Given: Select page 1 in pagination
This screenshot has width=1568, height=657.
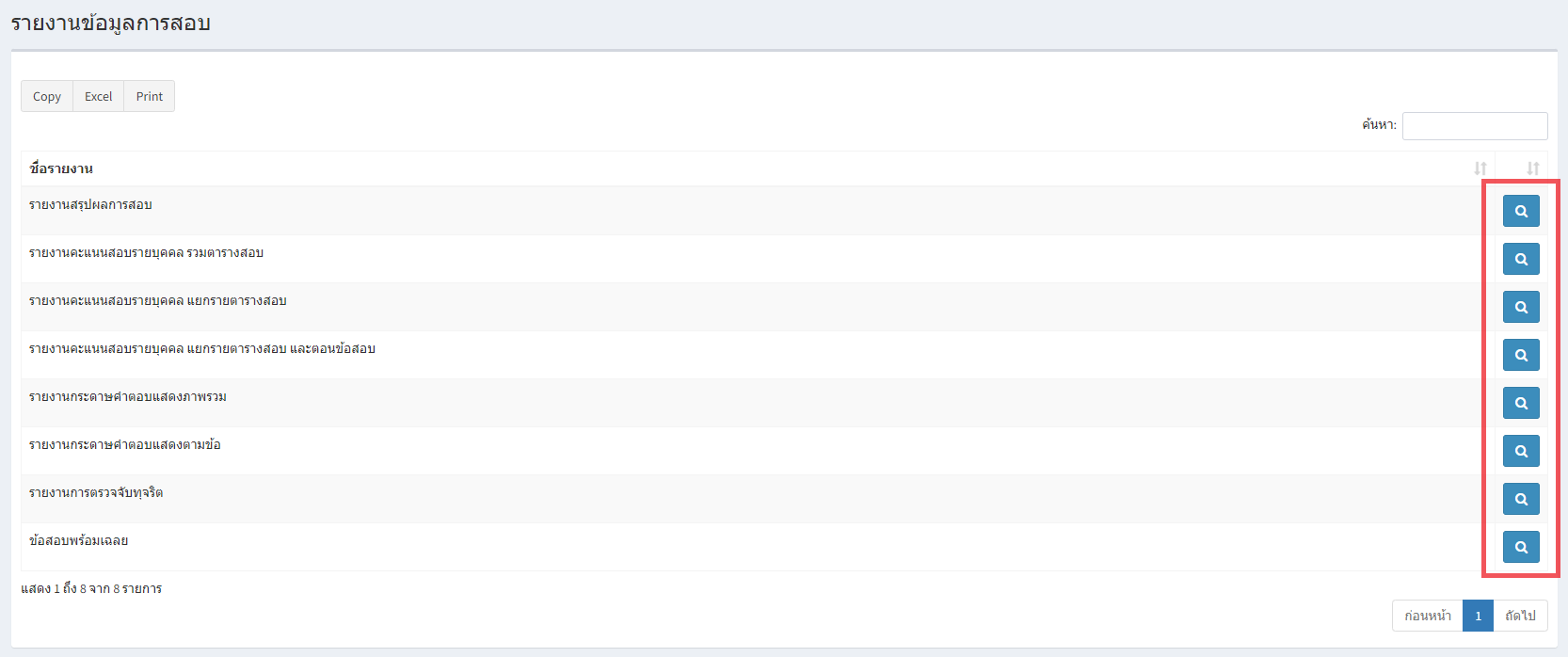Looking at the screenshot, I should click(x=1479, y=616).
